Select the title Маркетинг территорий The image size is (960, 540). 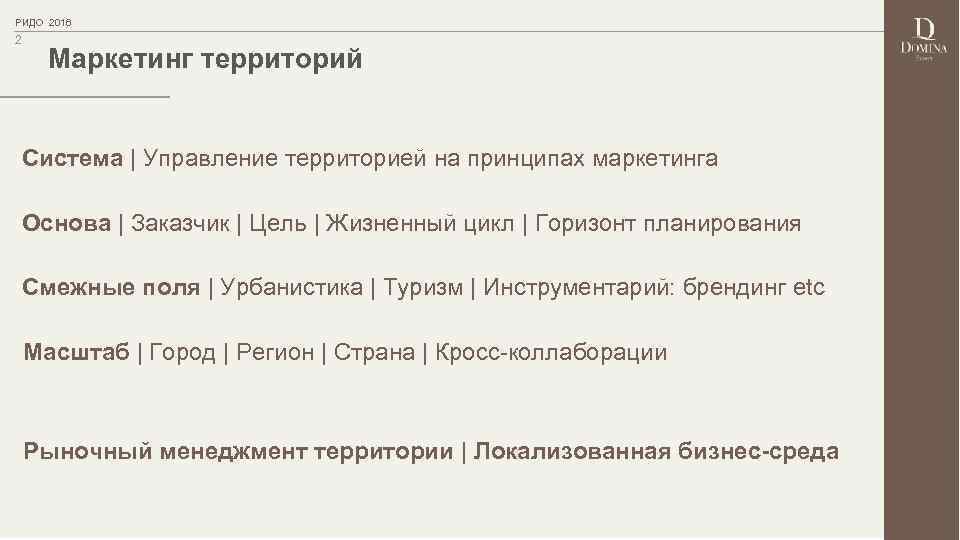(x=205, y=60)
